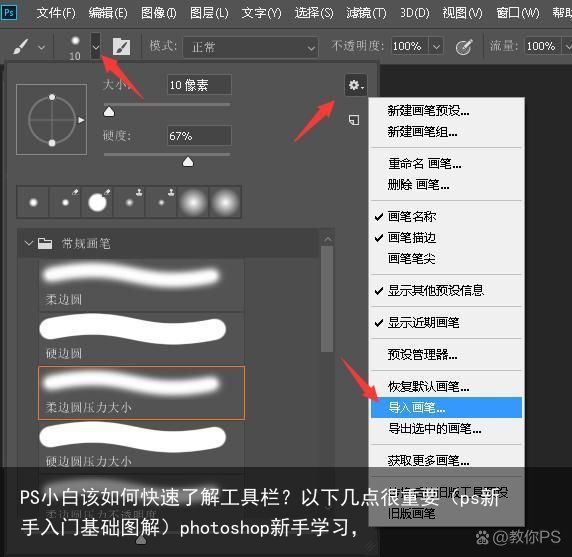Open the 文字(Y) menu

tap(261, 13)
